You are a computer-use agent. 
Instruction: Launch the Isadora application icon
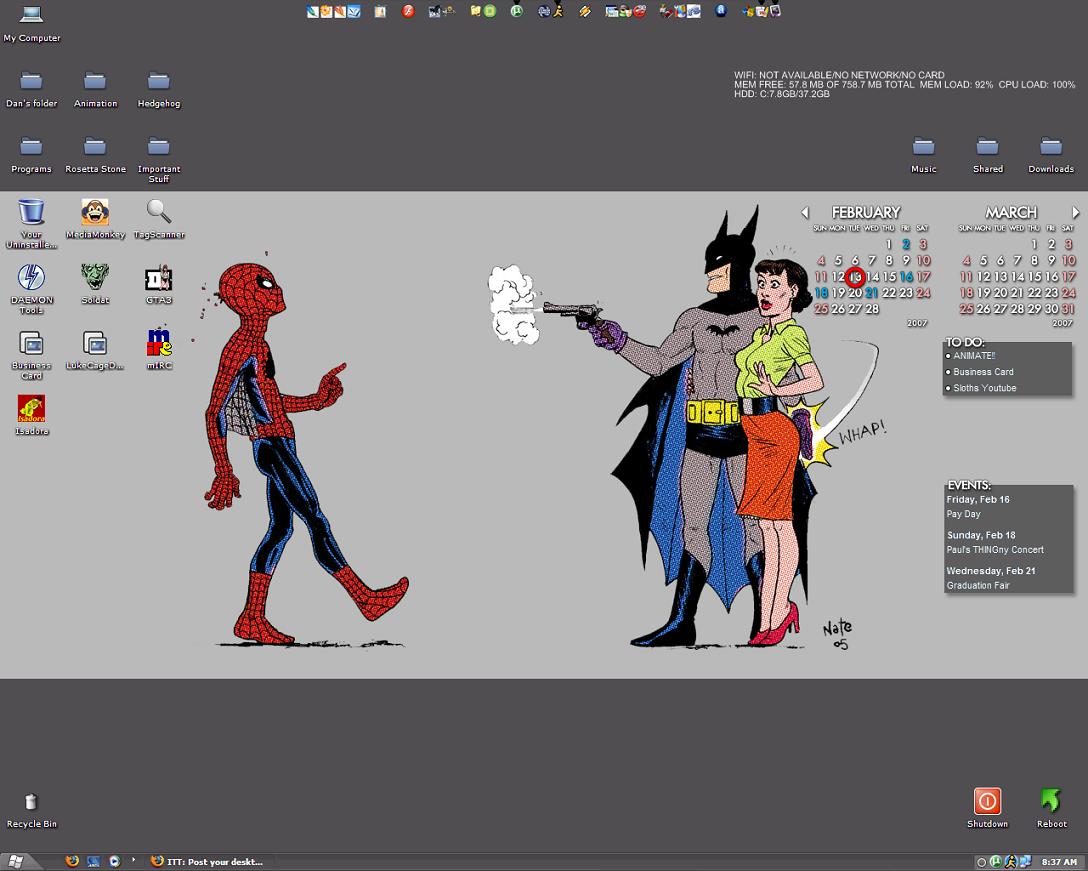31,415
